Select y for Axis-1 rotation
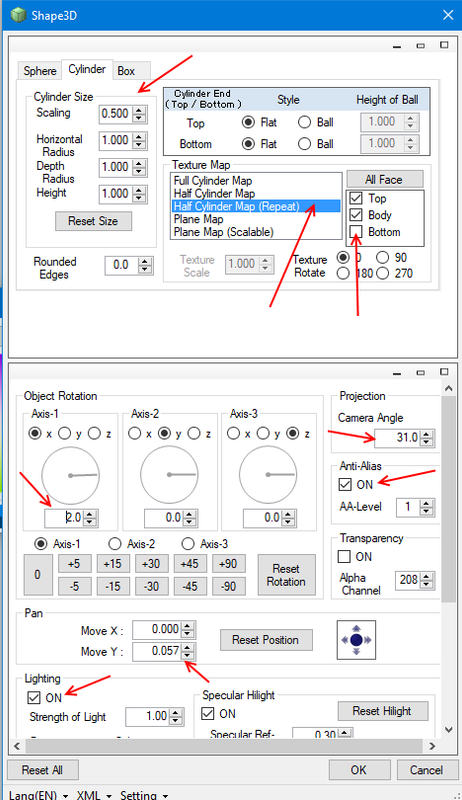 [64, 434]
